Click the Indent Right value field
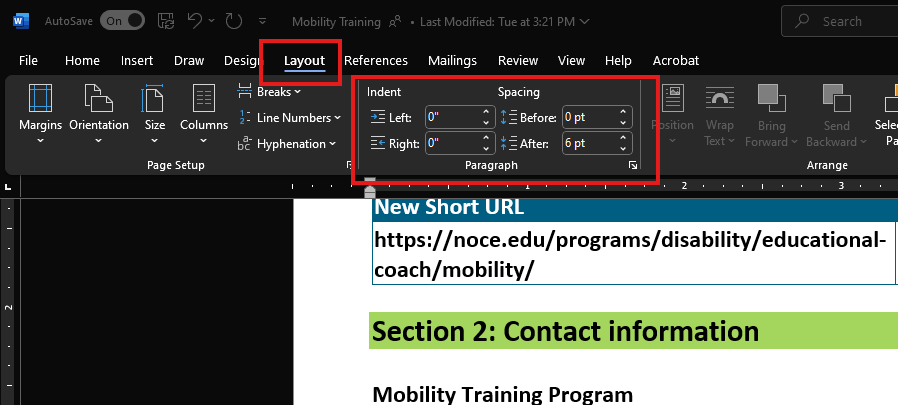Image resolution: width=898 pixels, height=405 pixels. 452,143
